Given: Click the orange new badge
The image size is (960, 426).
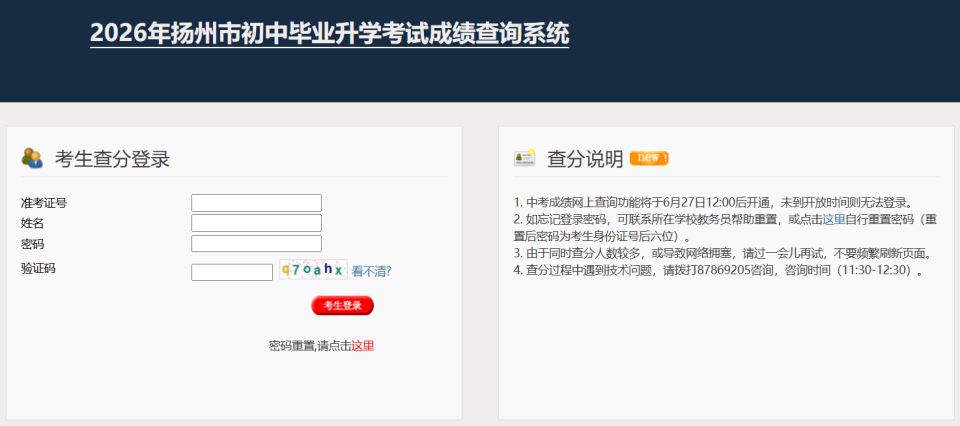Looking at the screenshot, I should click(x=649, y=158).
